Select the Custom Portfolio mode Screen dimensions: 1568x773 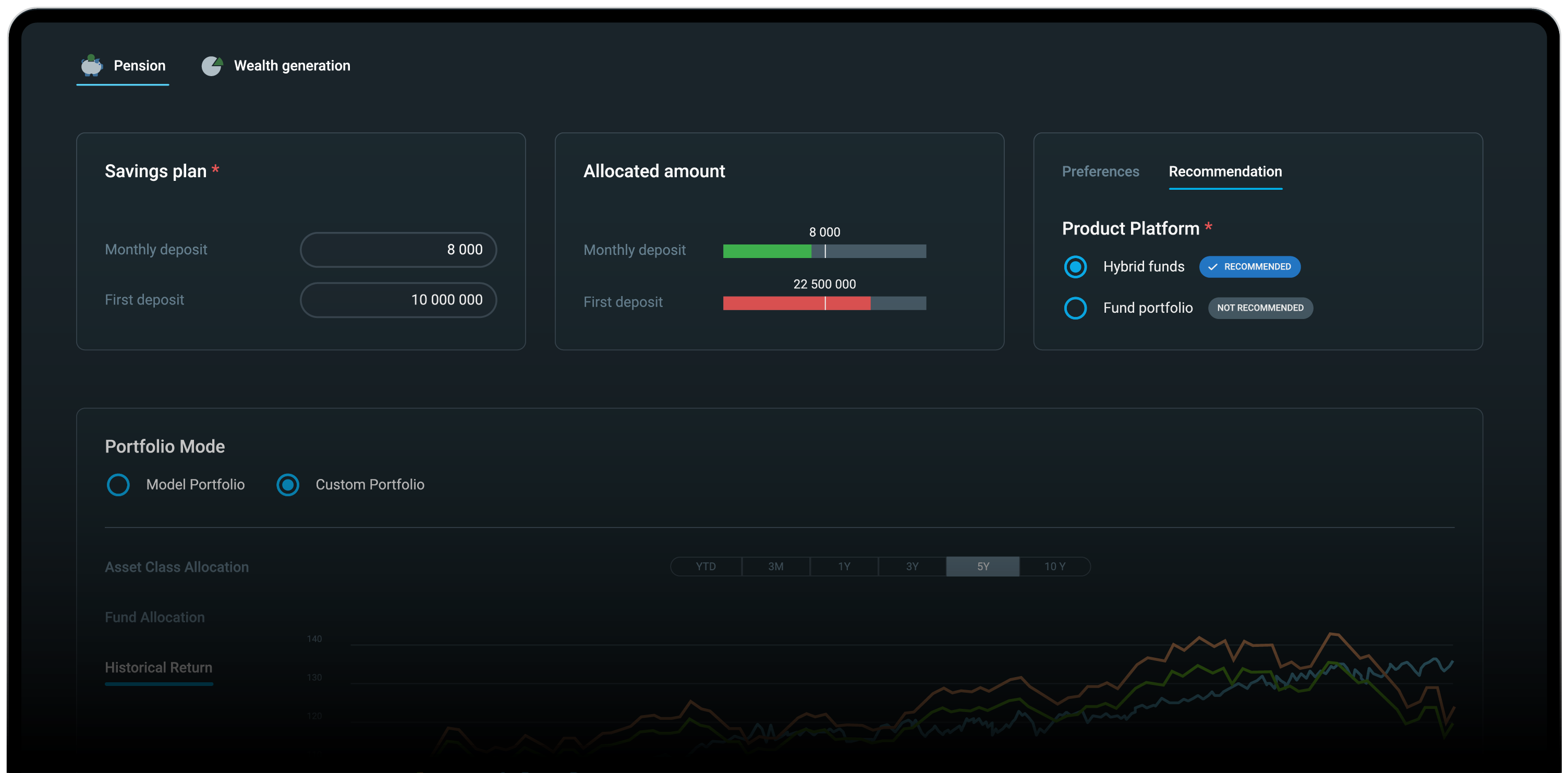coord(288,485)
